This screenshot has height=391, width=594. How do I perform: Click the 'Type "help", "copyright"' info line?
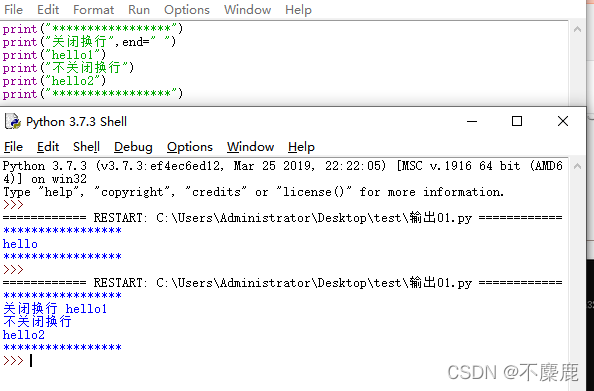click(x=253, y=192)
